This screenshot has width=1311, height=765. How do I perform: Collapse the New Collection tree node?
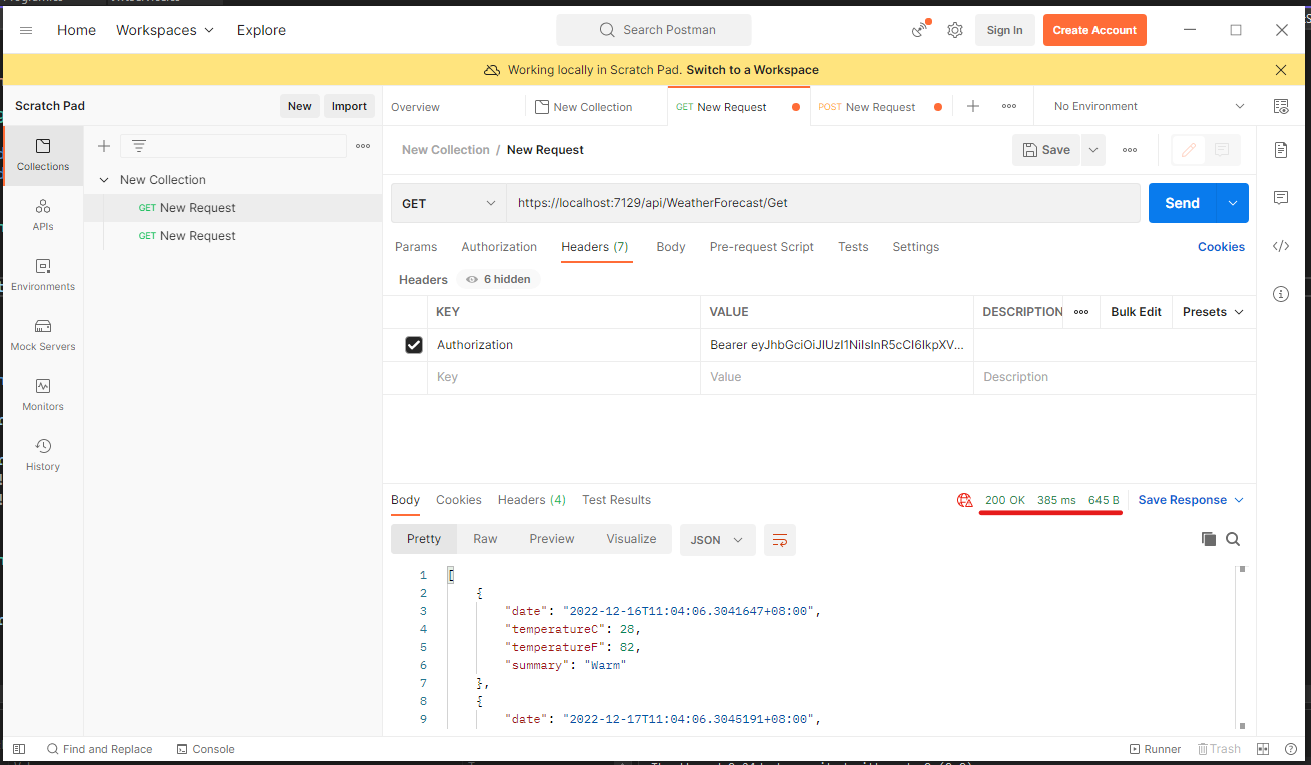point(104,180)
